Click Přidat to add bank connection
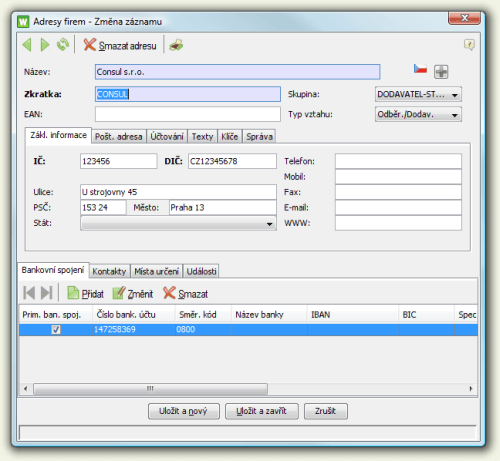Image resolution: width=500 pixels, height=461 pixels. (x=85, y=293)
